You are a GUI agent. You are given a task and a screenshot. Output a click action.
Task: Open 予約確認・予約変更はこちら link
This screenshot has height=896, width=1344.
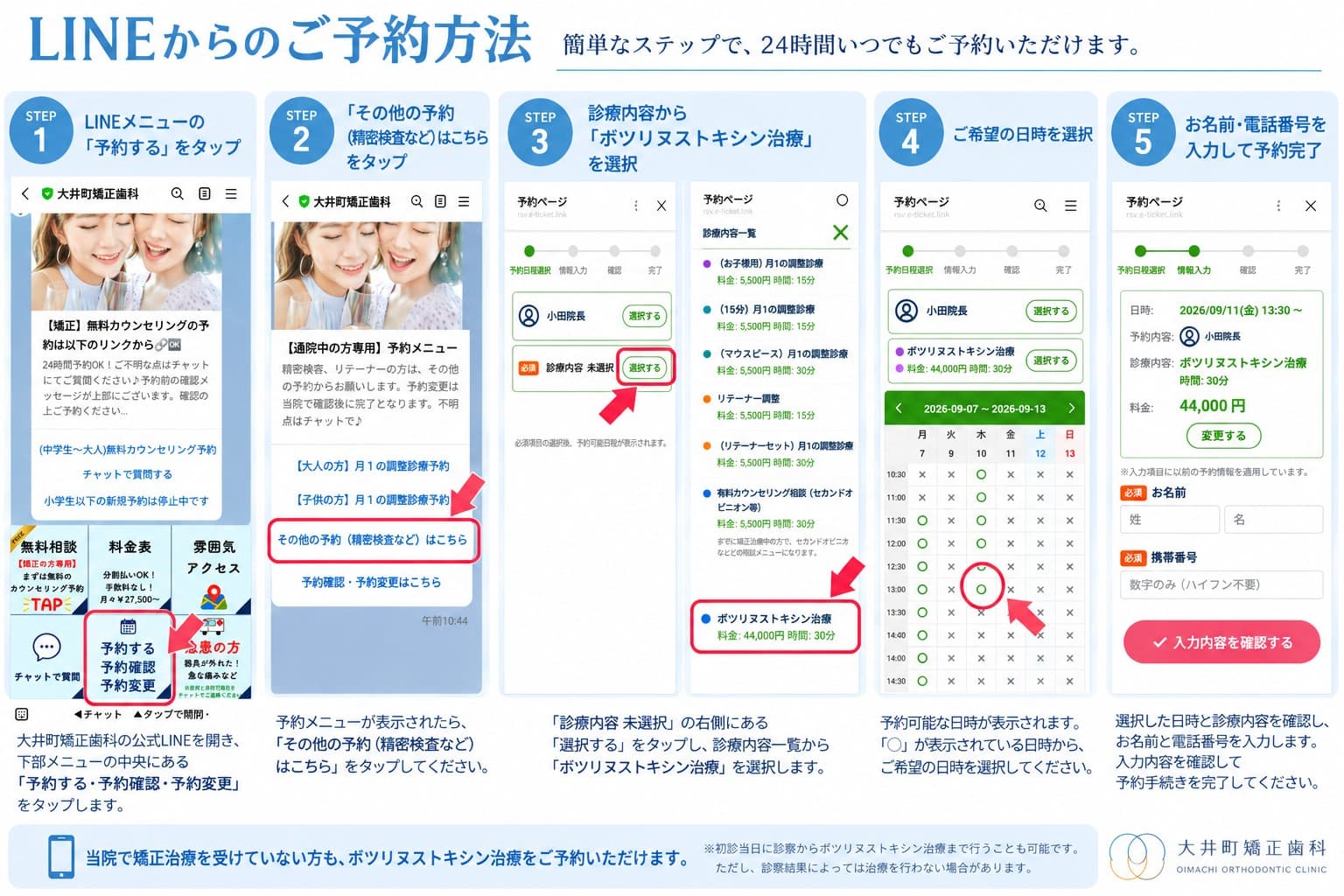point(371,582)
